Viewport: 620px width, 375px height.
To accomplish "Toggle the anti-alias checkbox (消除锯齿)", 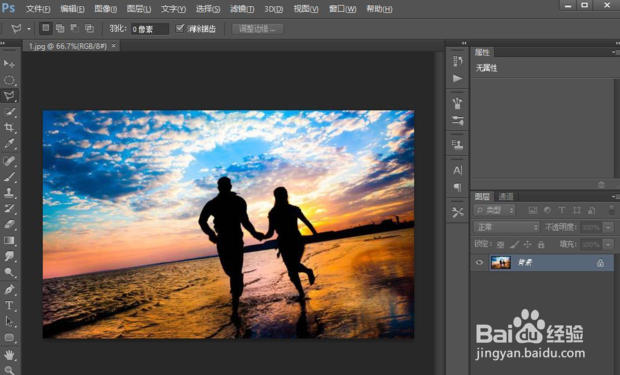I will tap(180, 28).
